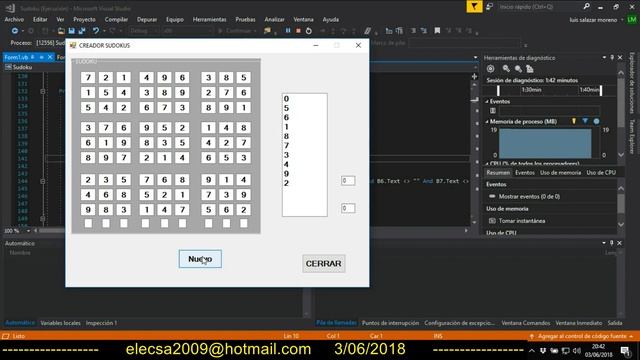Open the Debug configuration dropdown
Image resolution: width=640 pixels, height=360 pixels.
[144, 31]
